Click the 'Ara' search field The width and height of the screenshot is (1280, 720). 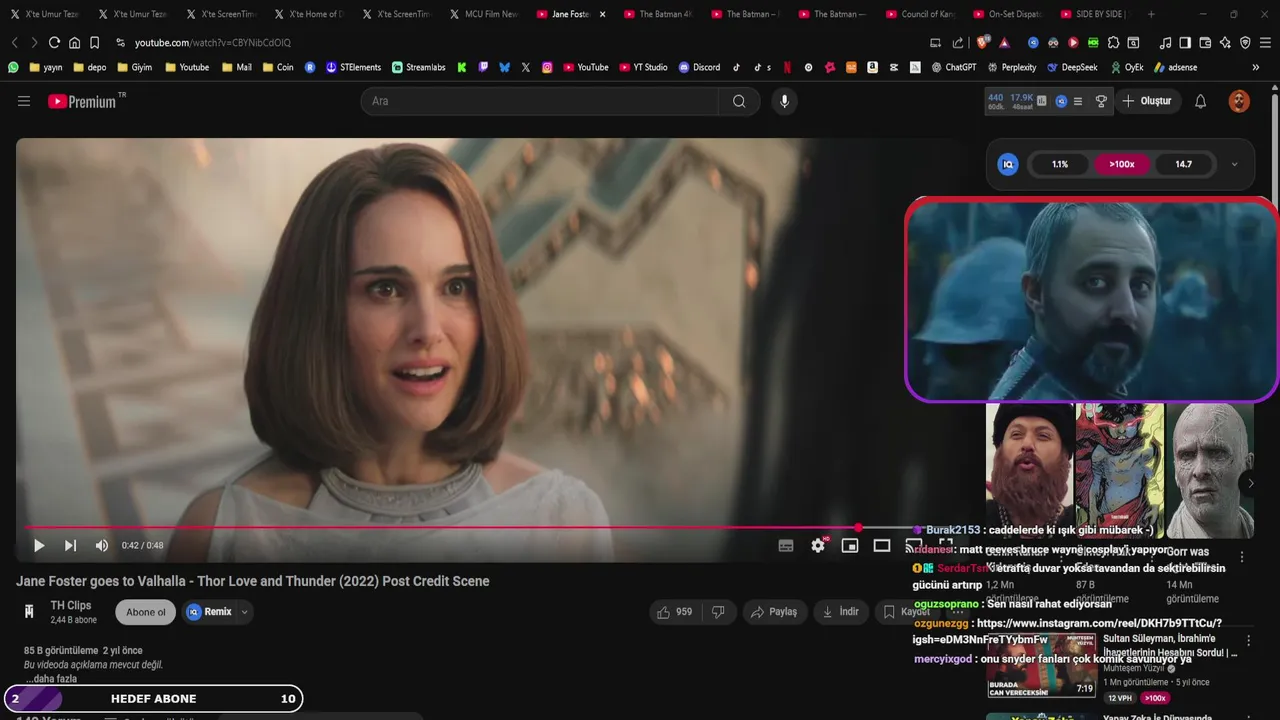[x=540, y=101]
